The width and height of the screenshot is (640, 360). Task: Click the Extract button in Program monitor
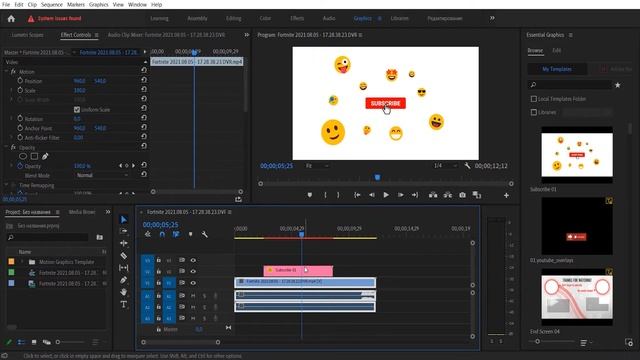click(x=448, y=195)
